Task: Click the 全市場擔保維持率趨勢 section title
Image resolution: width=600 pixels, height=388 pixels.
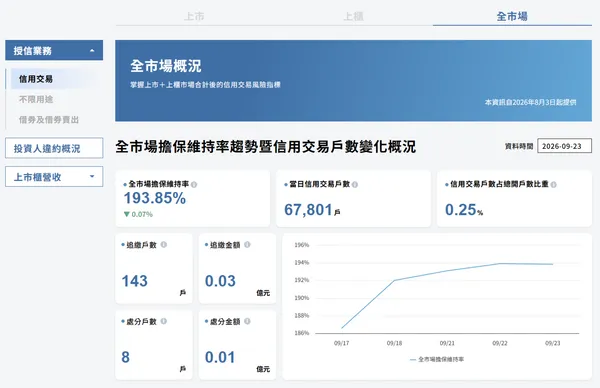Action: [266, 147]
